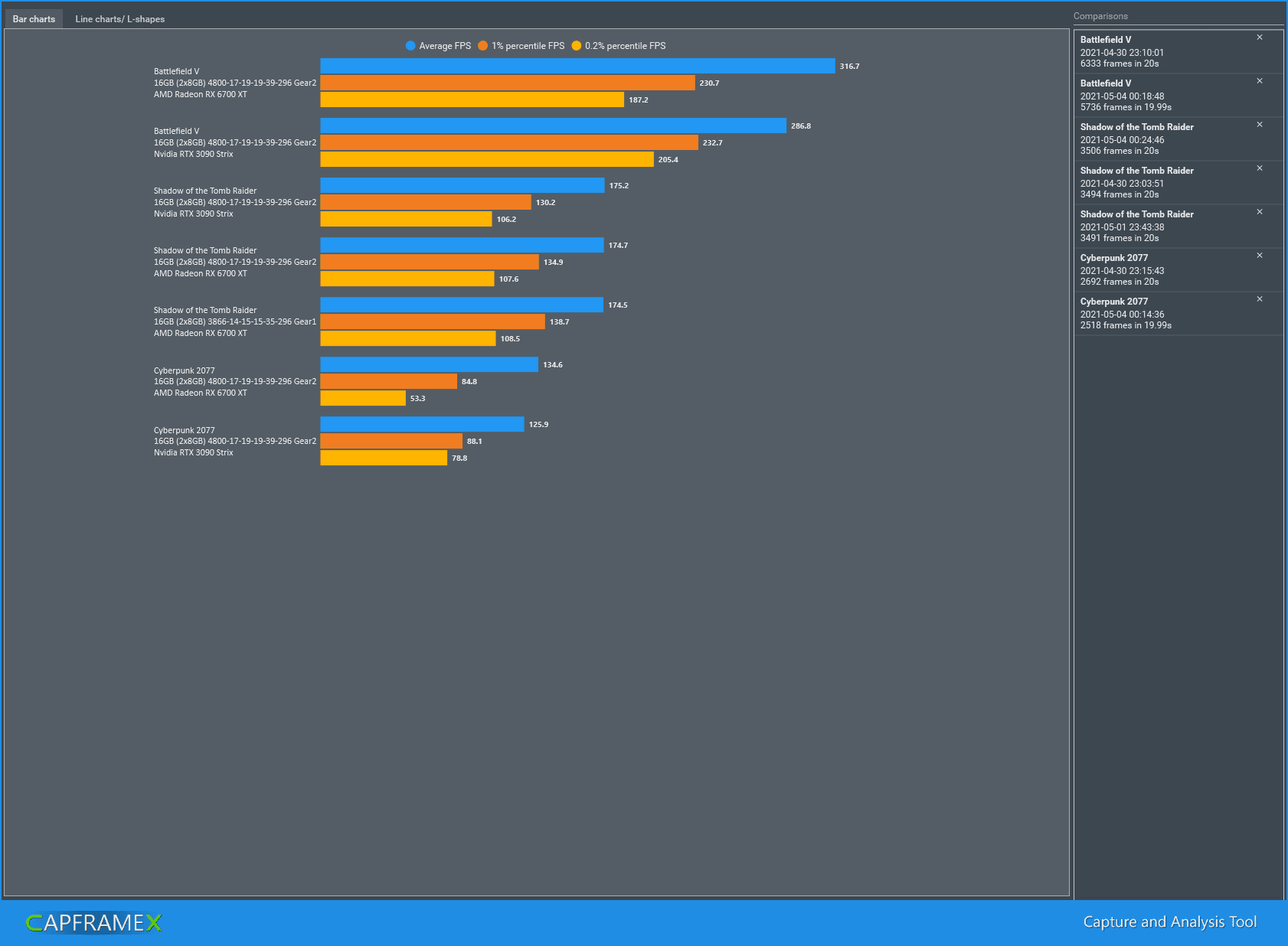Click Cyberpunk 2077 AMD Radeon RX 6700 XT label
The width and height of the screenshot is (1288, 946).
coord(235,381)
